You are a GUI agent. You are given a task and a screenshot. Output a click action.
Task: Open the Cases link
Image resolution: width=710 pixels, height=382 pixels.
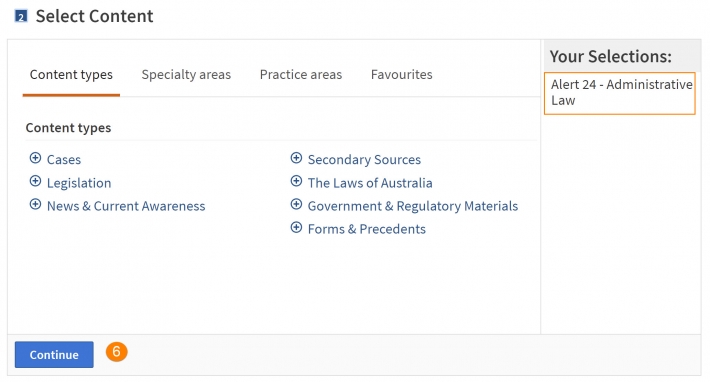[64, 160]
